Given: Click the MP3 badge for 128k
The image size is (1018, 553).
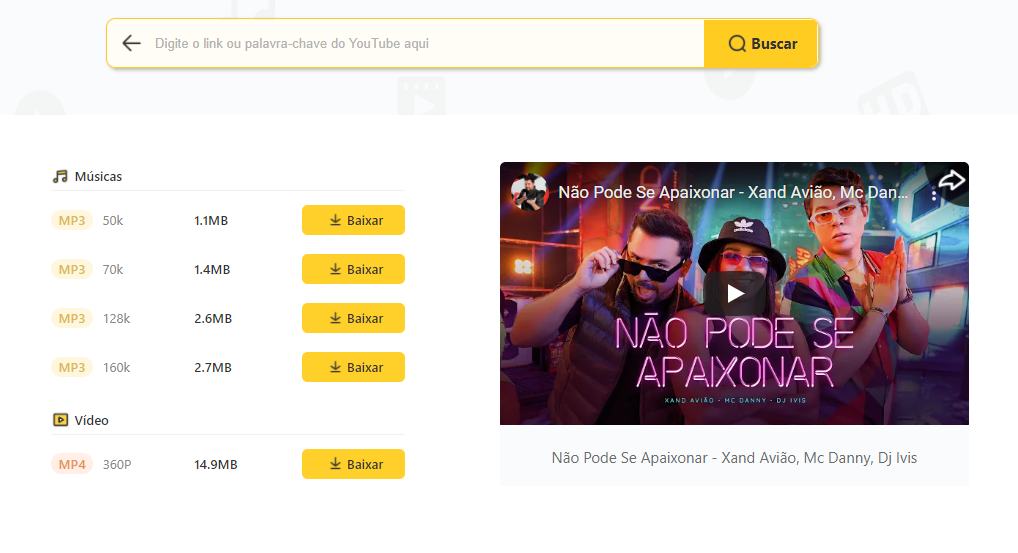Looking at the screenshot, I should pos(72,319).
